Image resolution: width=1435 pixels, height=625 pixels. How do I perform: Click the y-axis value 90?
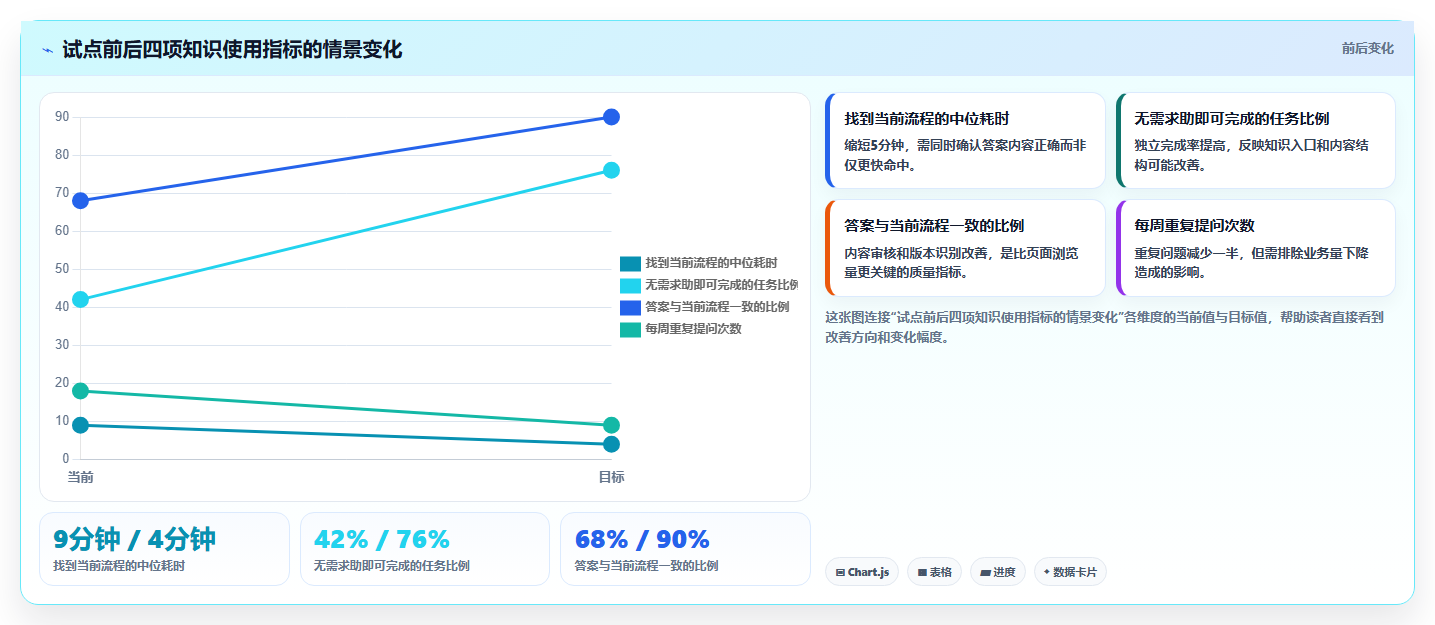[62, 117]
